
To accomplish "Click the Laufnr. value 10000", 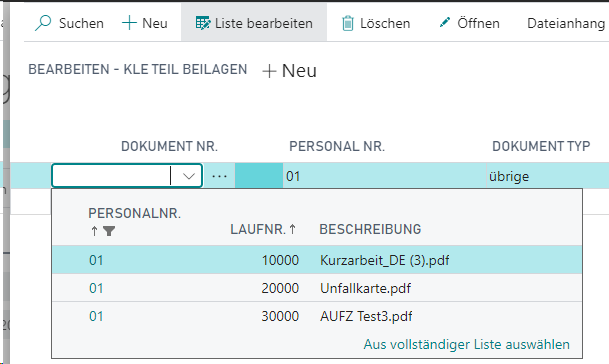I will pyautogui.click(x=280, y=260).
